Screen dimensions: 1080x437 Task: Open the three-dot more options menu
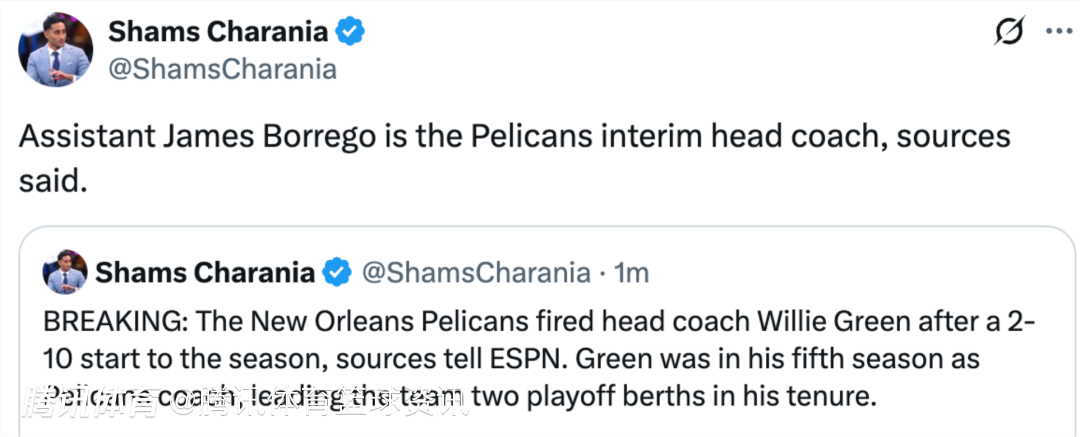(1058, 31)
